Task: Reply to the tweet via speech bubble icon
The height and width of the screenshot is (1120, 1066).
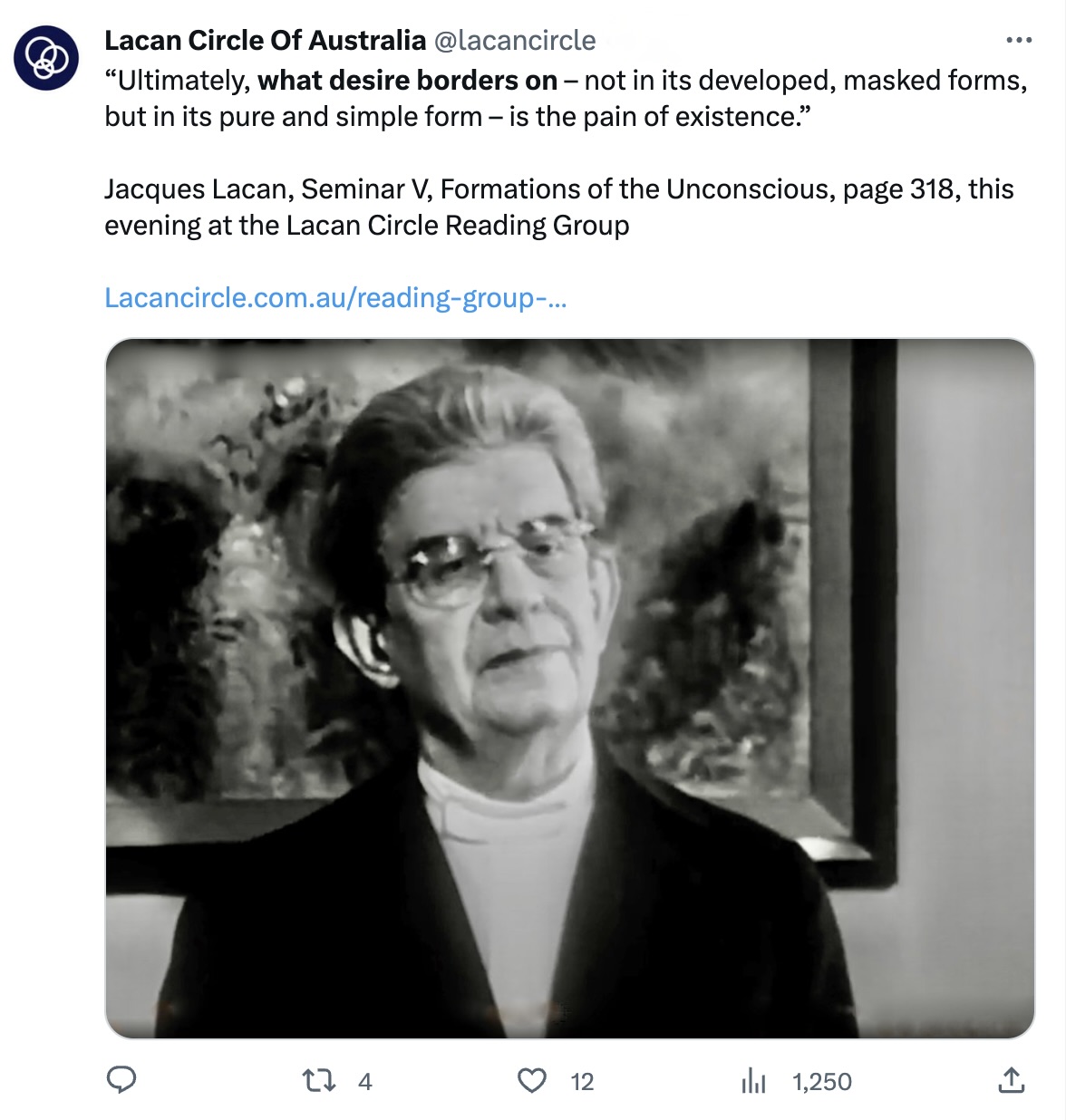Action: pos(121,1080)
